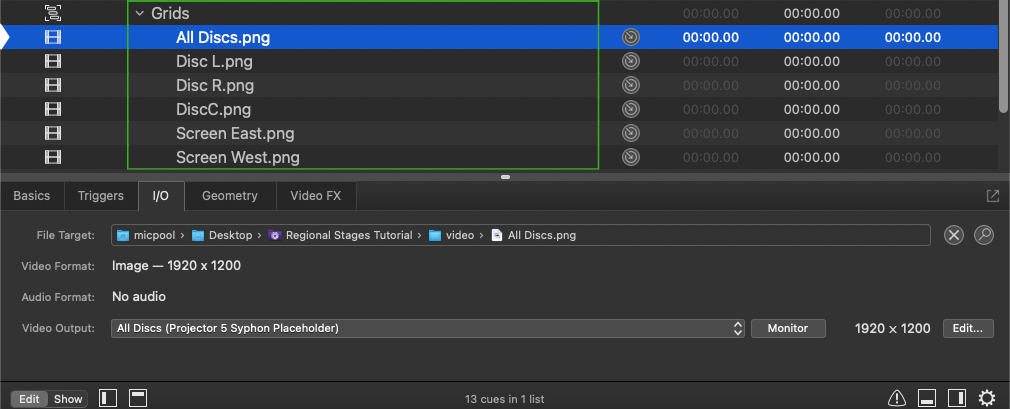Collapse the Grids group
Image resolution: width=1010 pixels, height=409 pixels.
click(x=140, y=14)
